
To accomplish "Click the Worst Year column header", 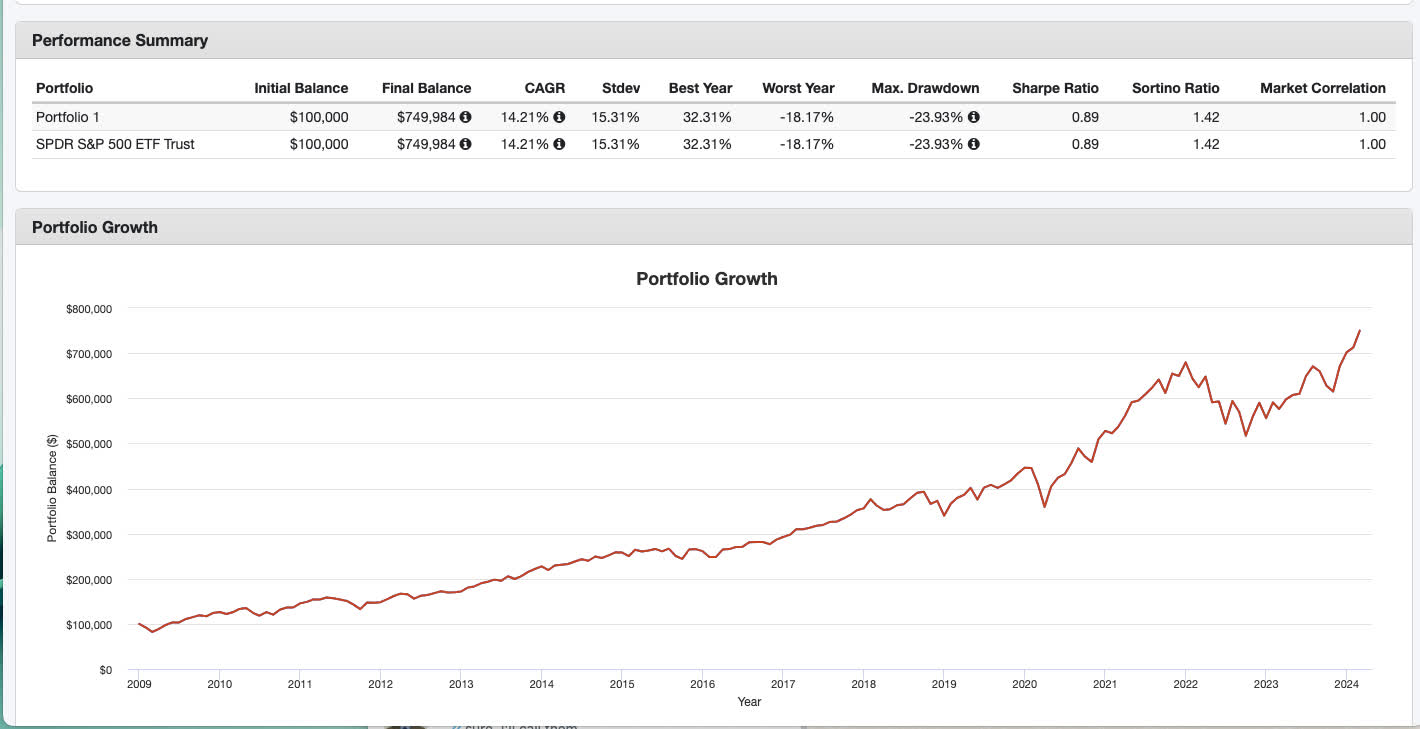I will tap(798, 88).
